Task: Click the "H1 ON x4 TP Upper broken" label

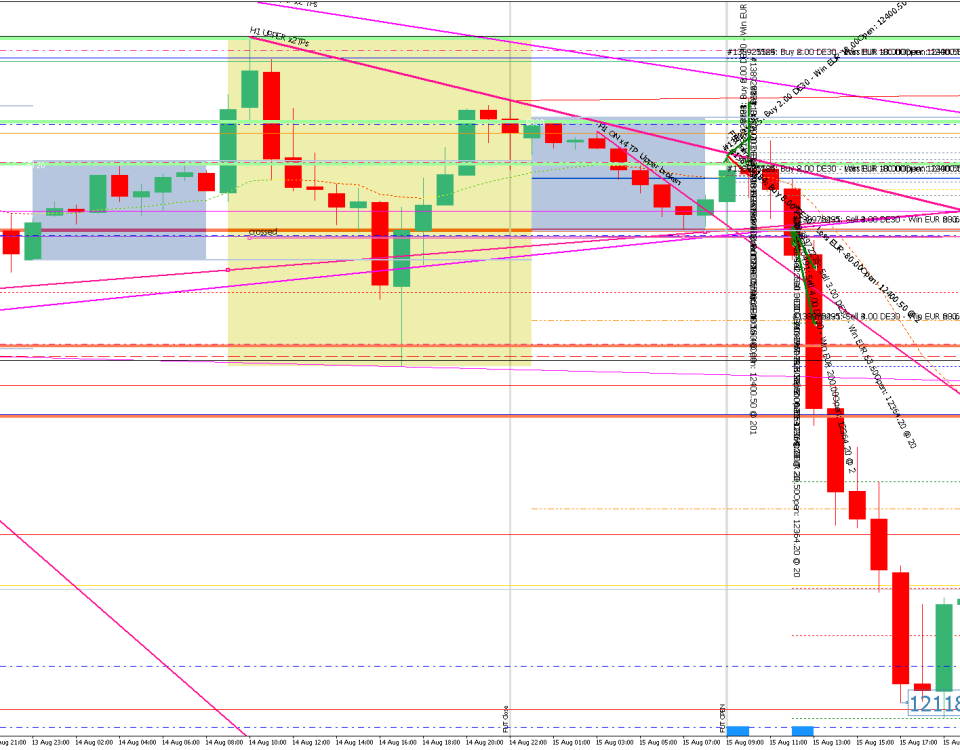Action: pyautogui.click(x=640, y=154)
